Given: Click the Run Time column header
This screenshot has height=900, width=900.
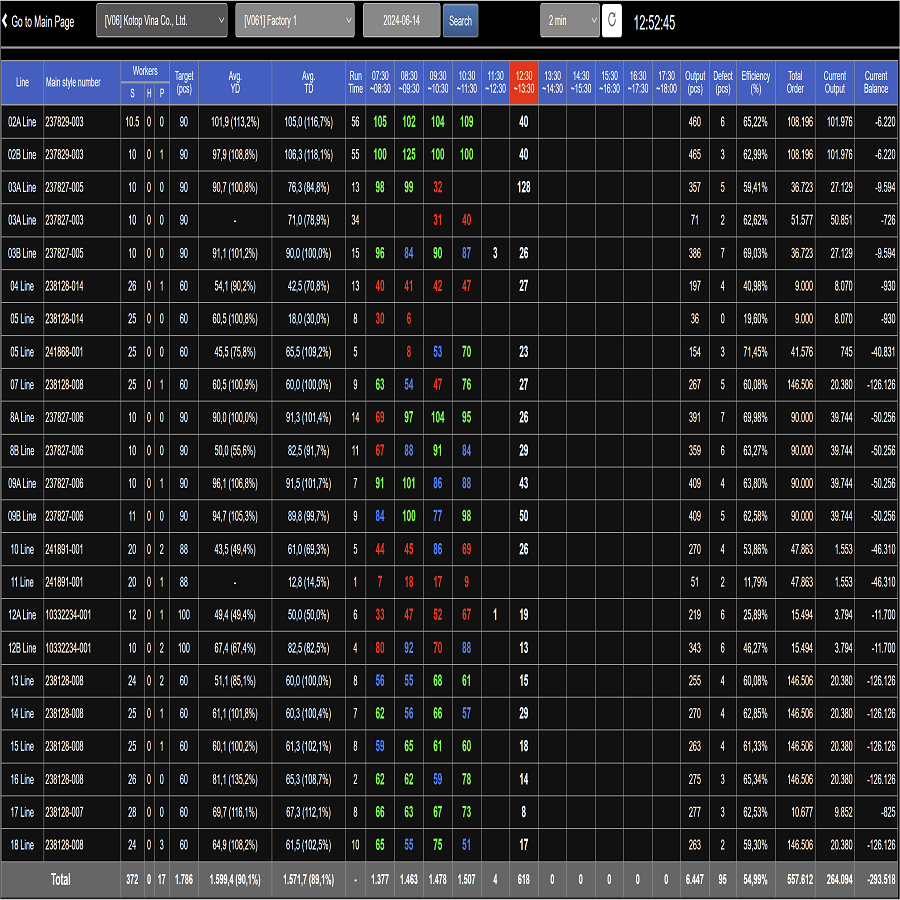Looking at the screenshot, I should 356,82.
